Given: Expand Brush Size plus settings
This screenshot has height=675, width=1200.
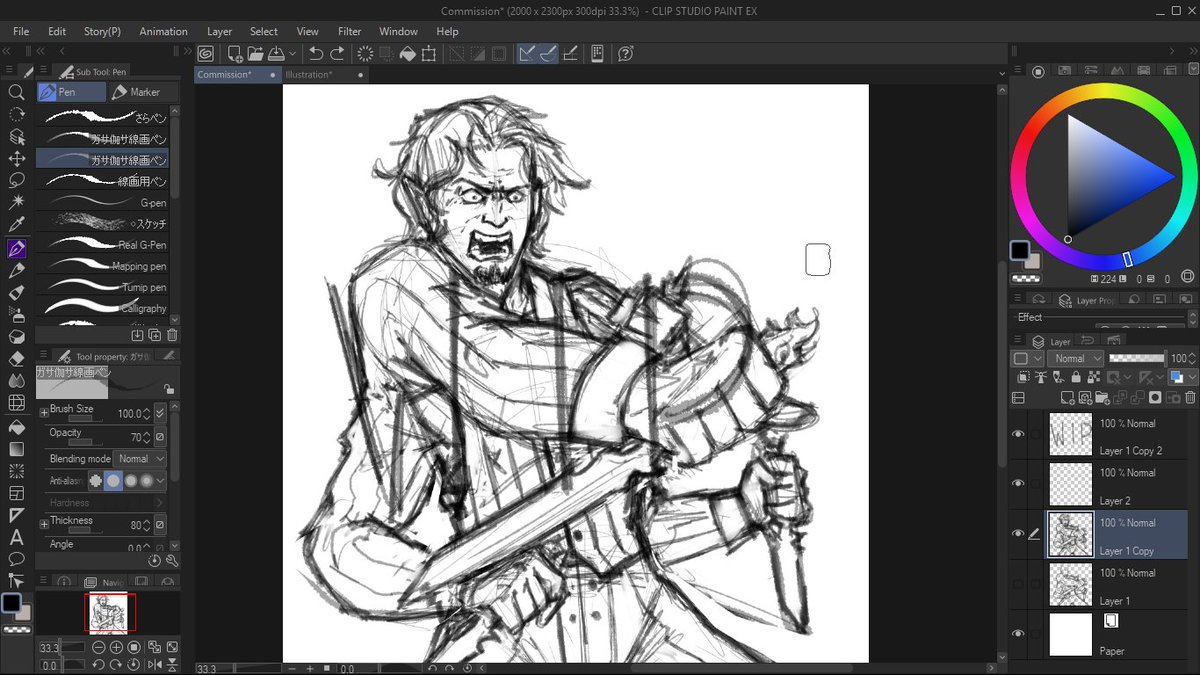Looking at the screenshot, I should (44, 412).
